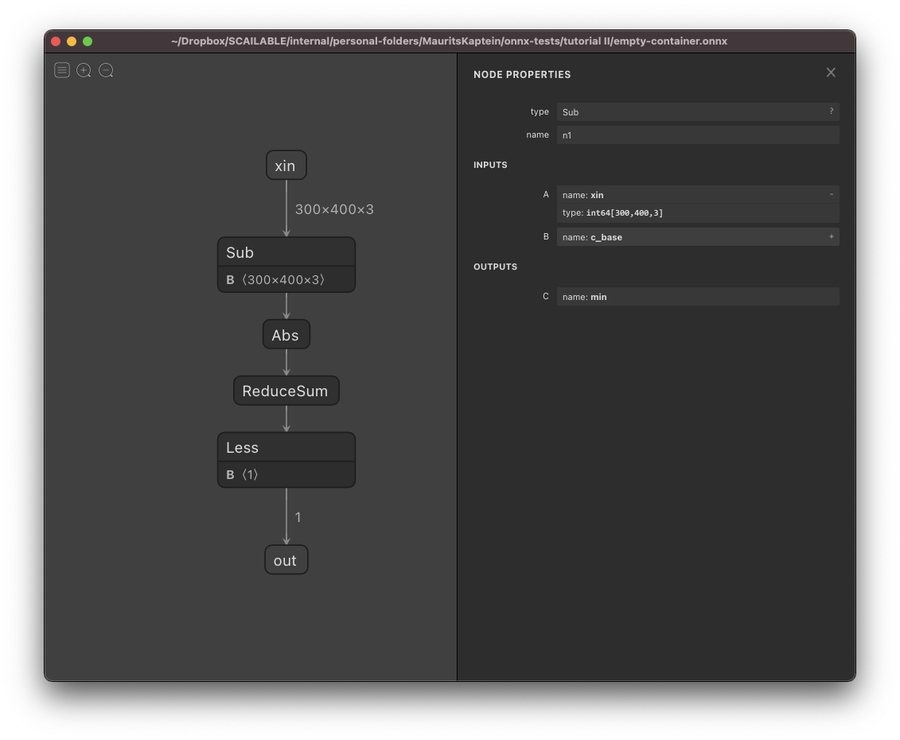Select the Abs node in graph
The height and width of the screenshot is (740, 900).
tap(286, 335)
